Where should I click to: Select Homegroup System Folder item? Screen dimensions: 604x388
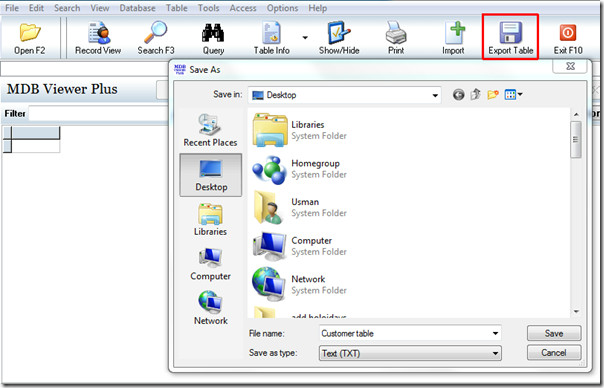click(300, 169)
